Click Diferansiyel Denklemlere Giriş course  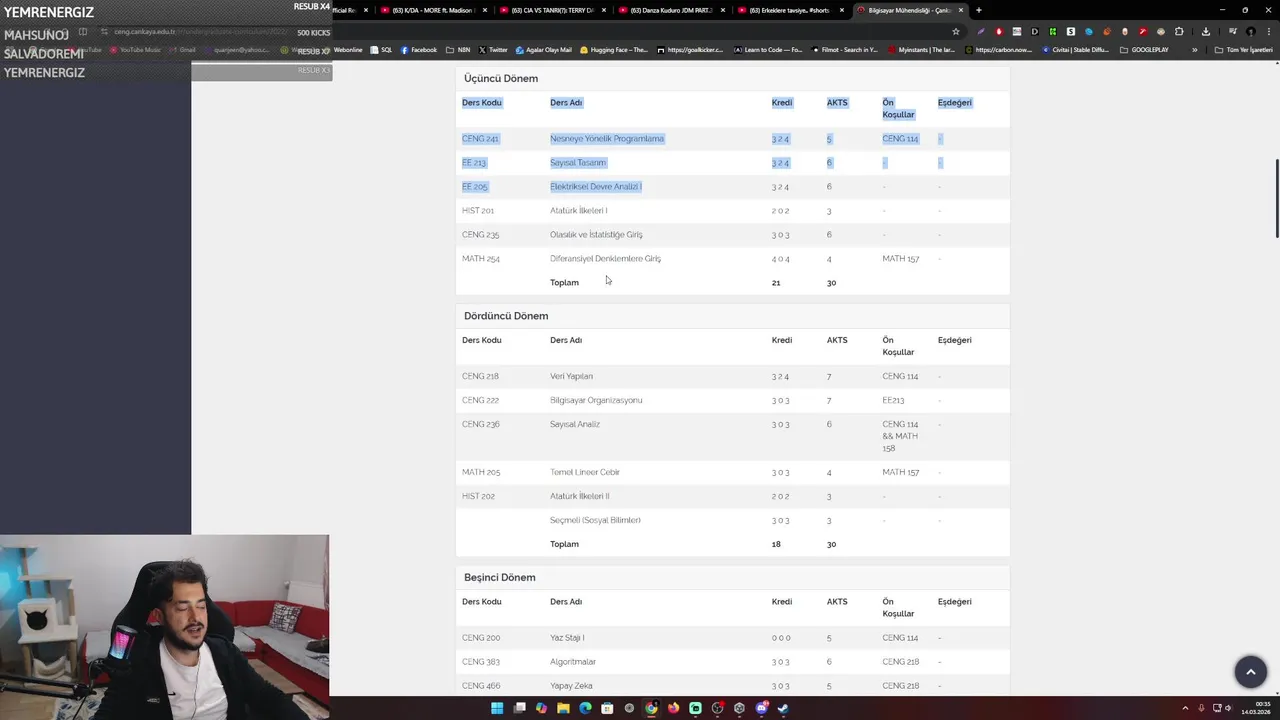coord(605,259)
